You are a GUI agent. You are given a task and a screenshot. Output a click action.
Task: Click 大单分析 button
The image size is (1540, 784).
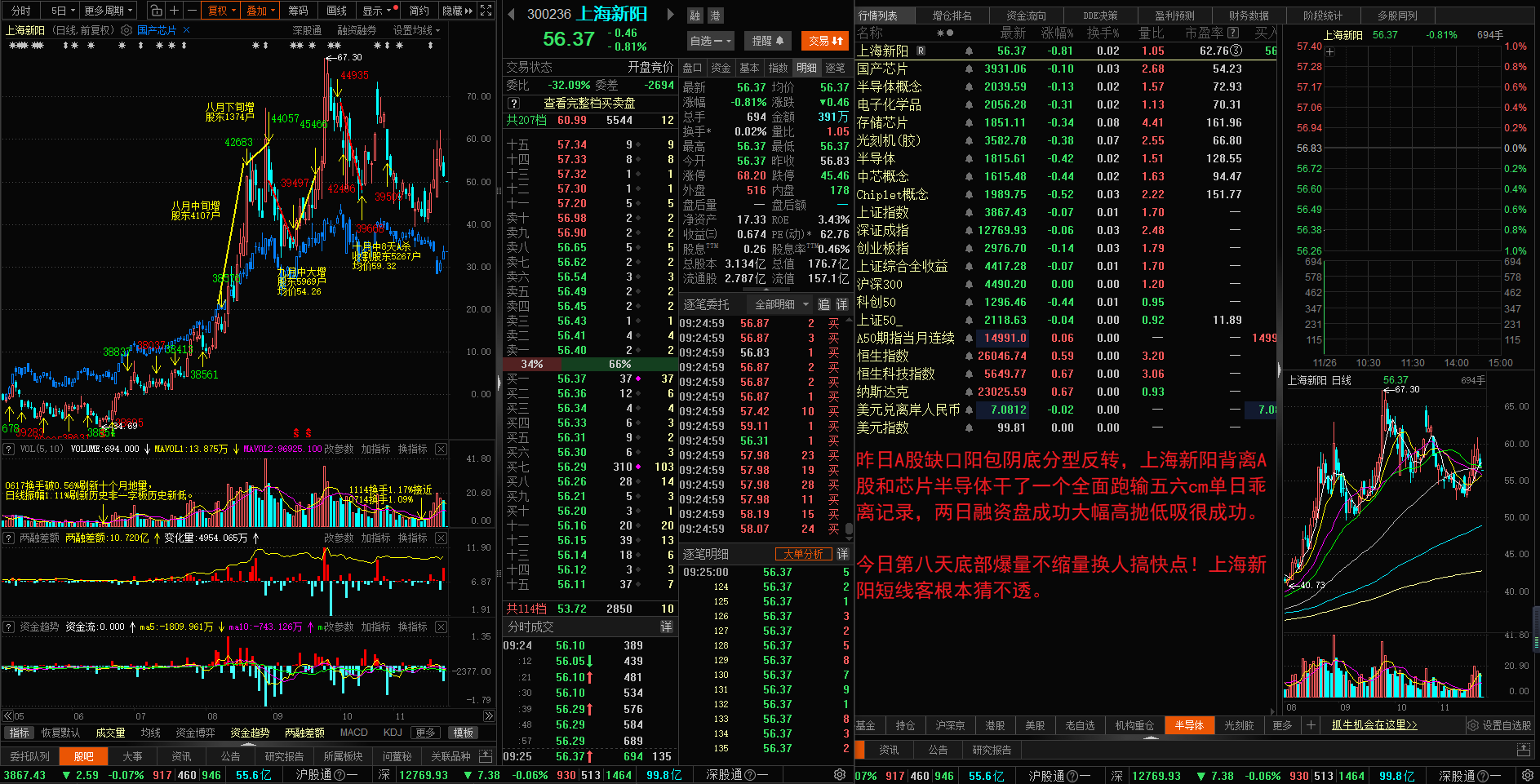click(x=803, y=554)
